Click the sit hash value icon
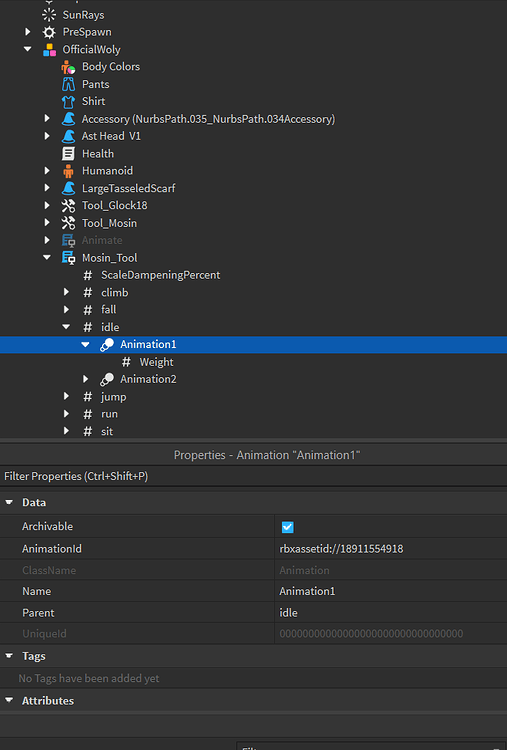 88,431
